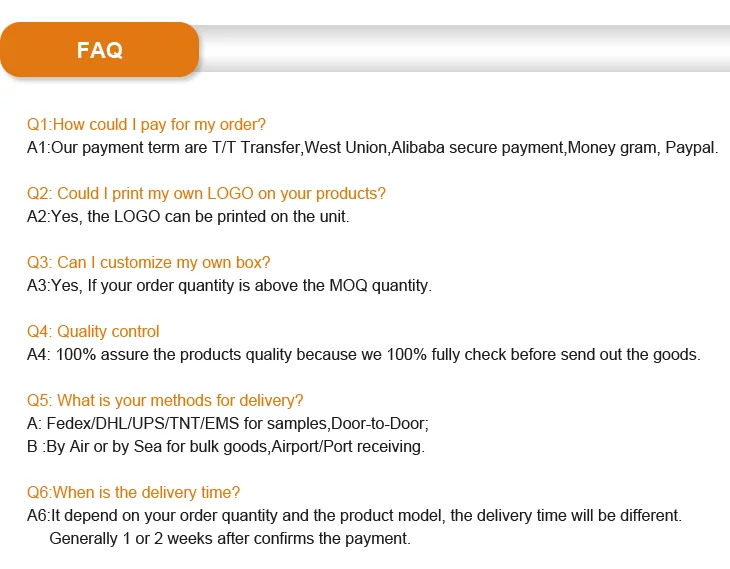Expand Q5 methods for delivery question

165,400
